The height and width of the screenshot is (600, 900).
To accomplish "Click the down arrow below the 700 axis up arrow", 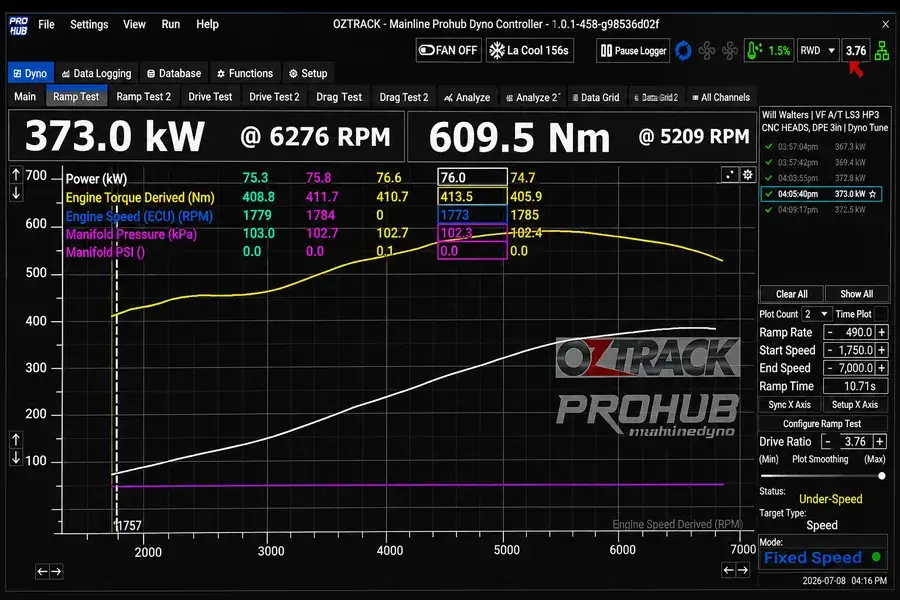I will pyautogui.click(x=16, y=193).
